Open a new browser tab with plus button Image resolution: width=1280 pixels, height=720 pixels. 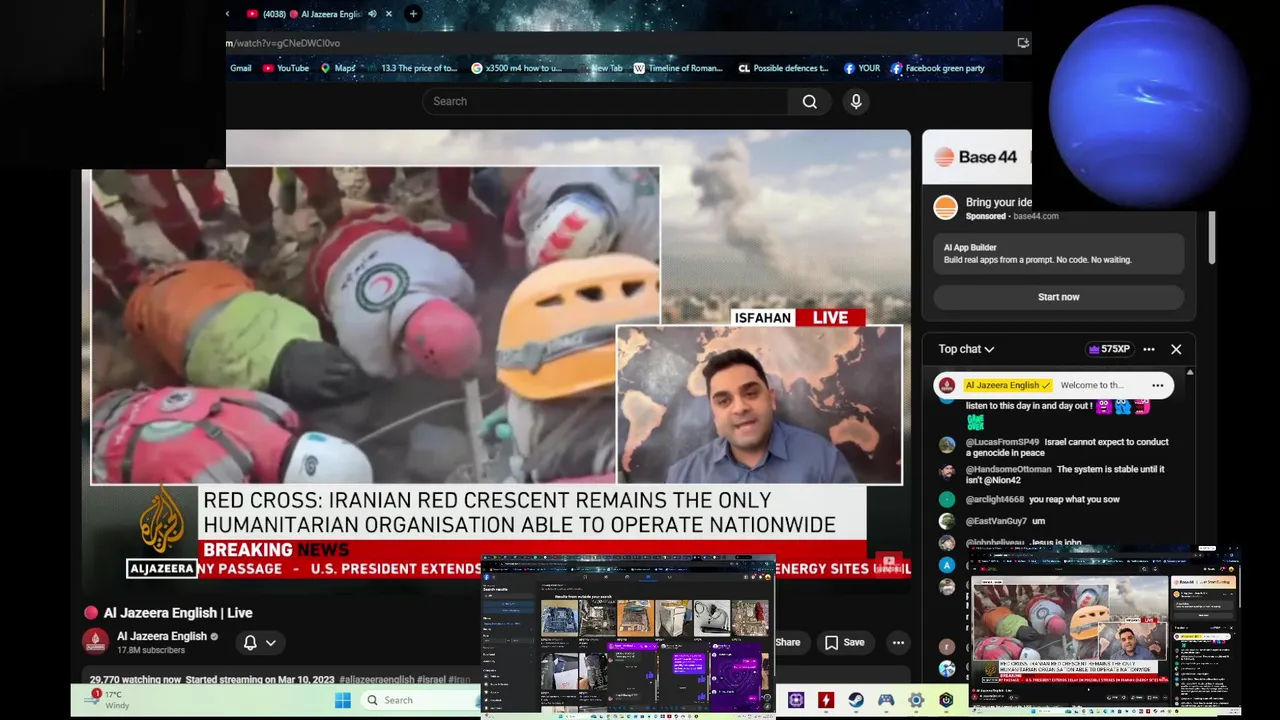coord(413,14)
